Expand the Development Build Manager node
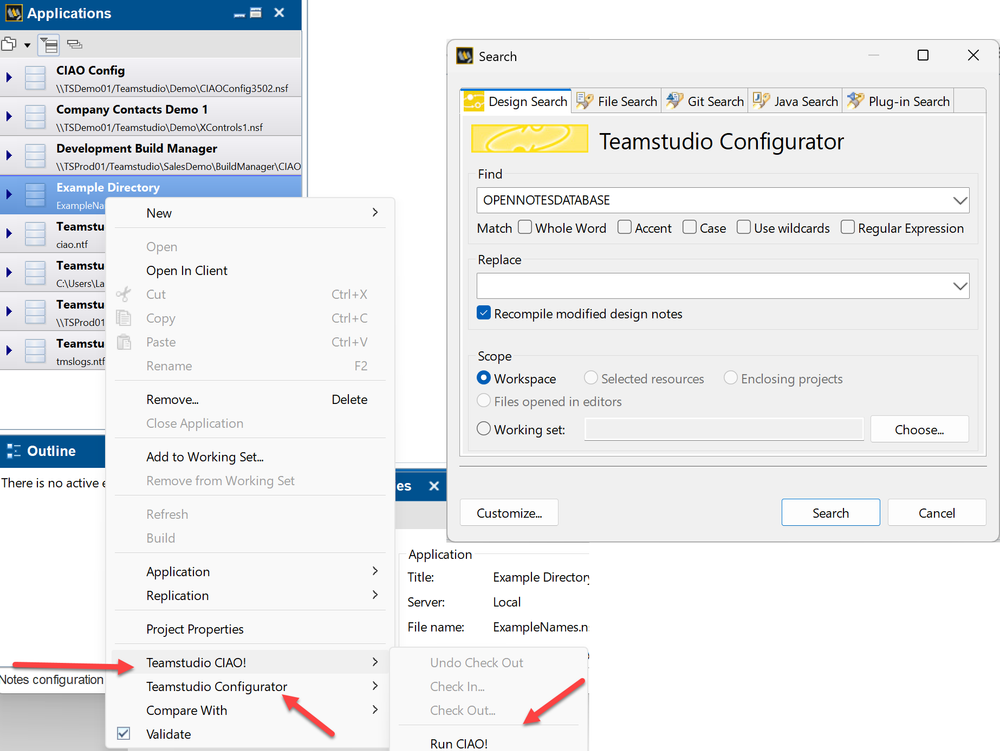 coord(9,155)
